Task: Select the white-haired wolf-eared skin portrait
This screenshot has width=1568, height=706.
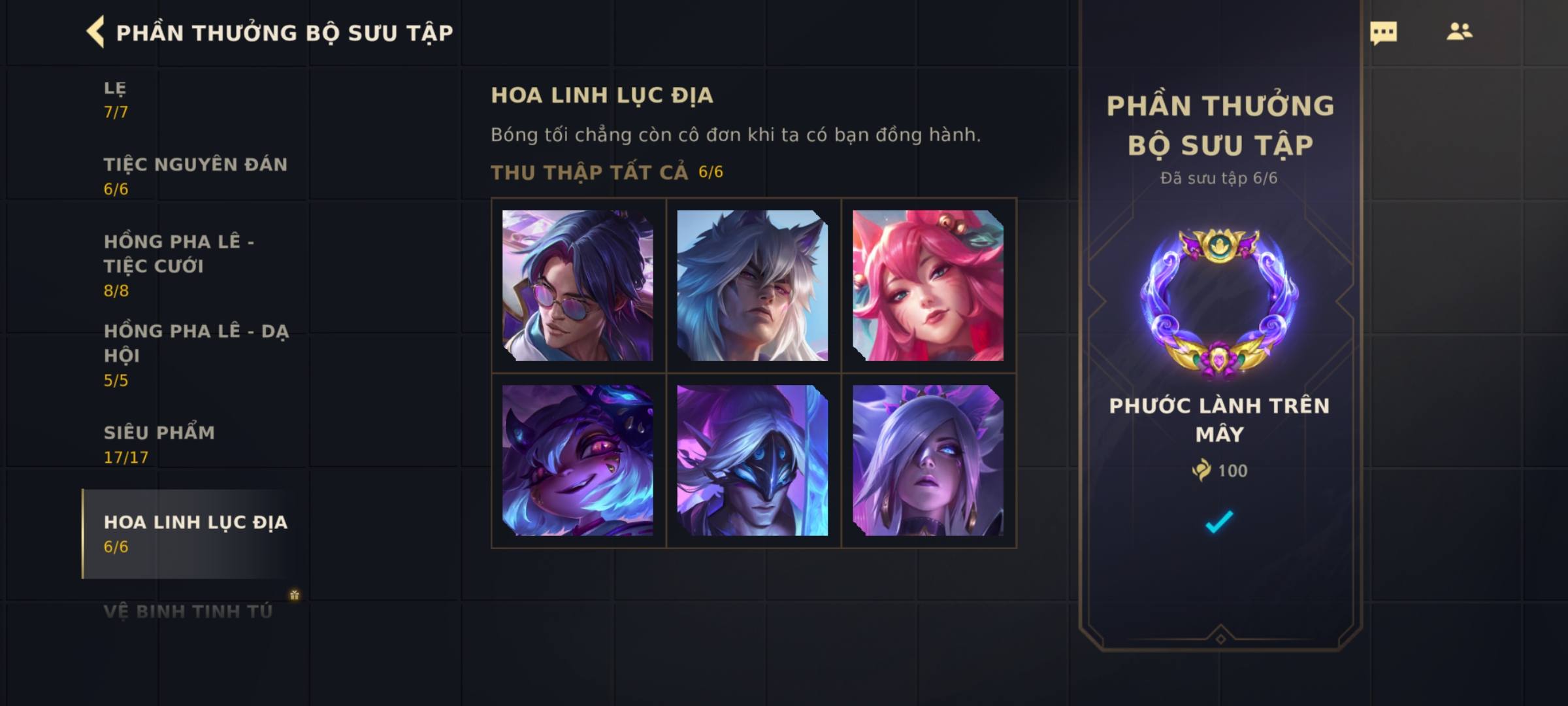Action: click(753, 285)
